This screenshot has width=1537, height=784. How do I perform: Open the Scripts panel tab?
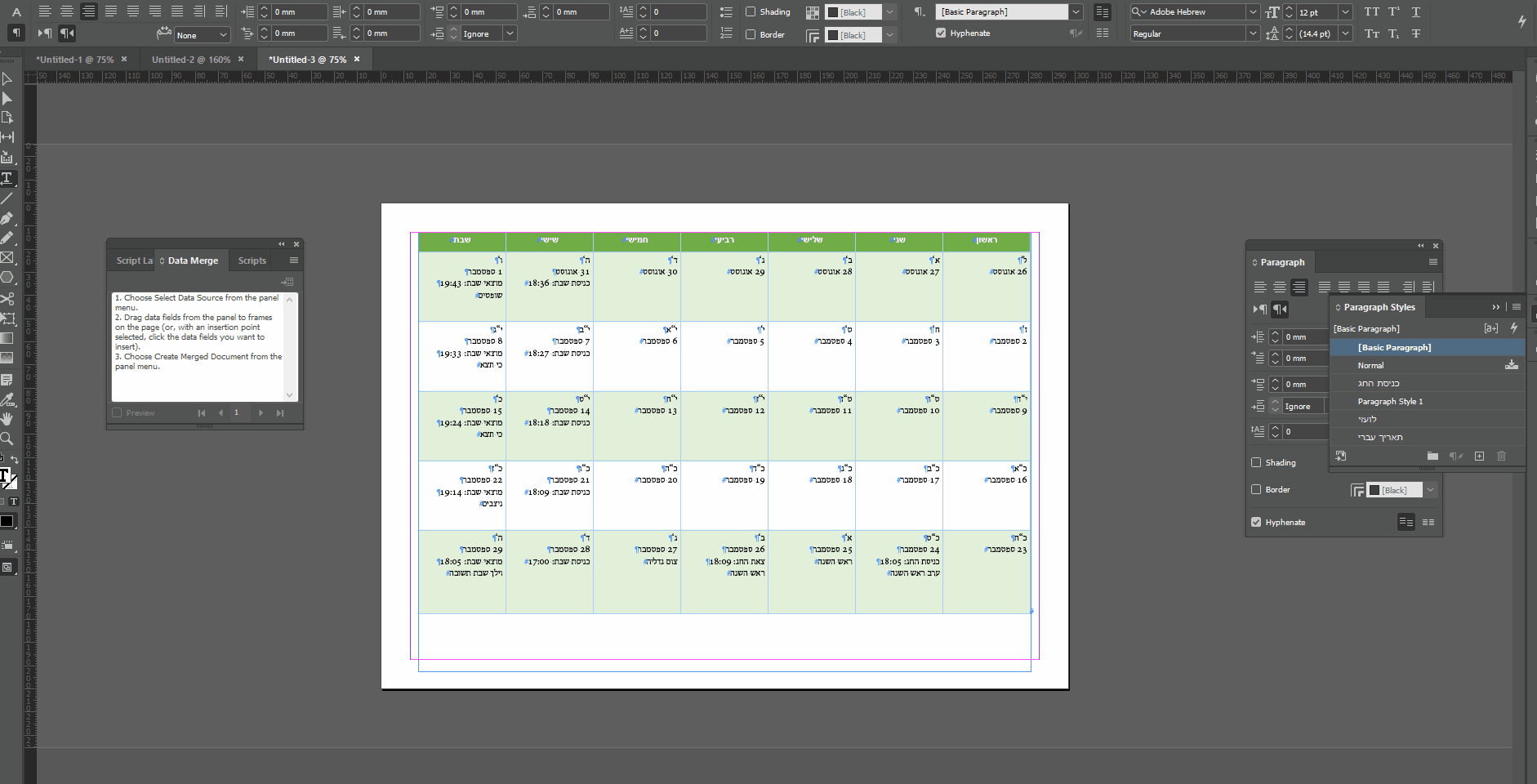(252, 261)
